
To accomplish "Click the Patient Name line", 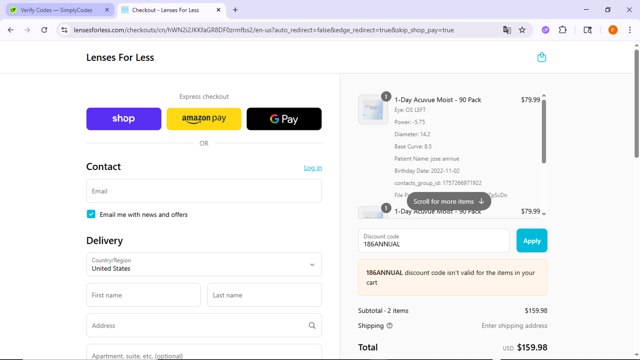I will coord(427,159).
